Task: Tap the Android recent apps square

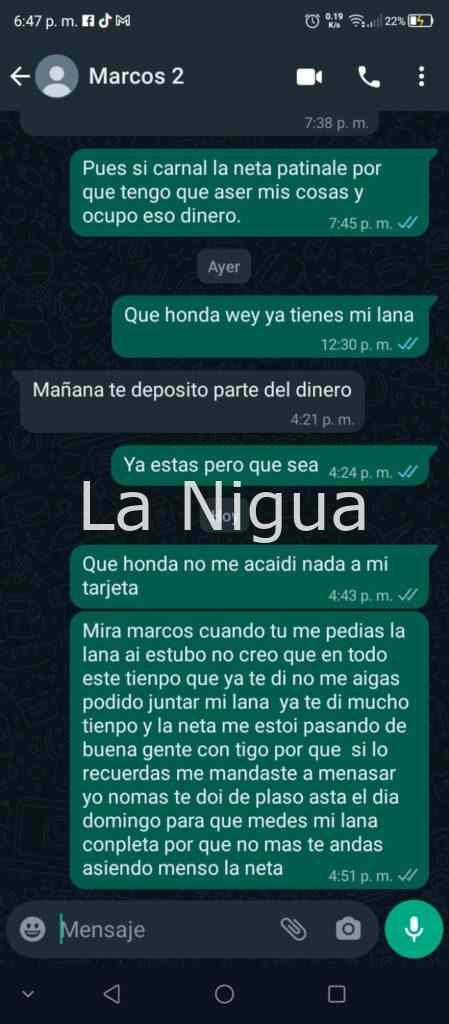Action: (337, 994)
